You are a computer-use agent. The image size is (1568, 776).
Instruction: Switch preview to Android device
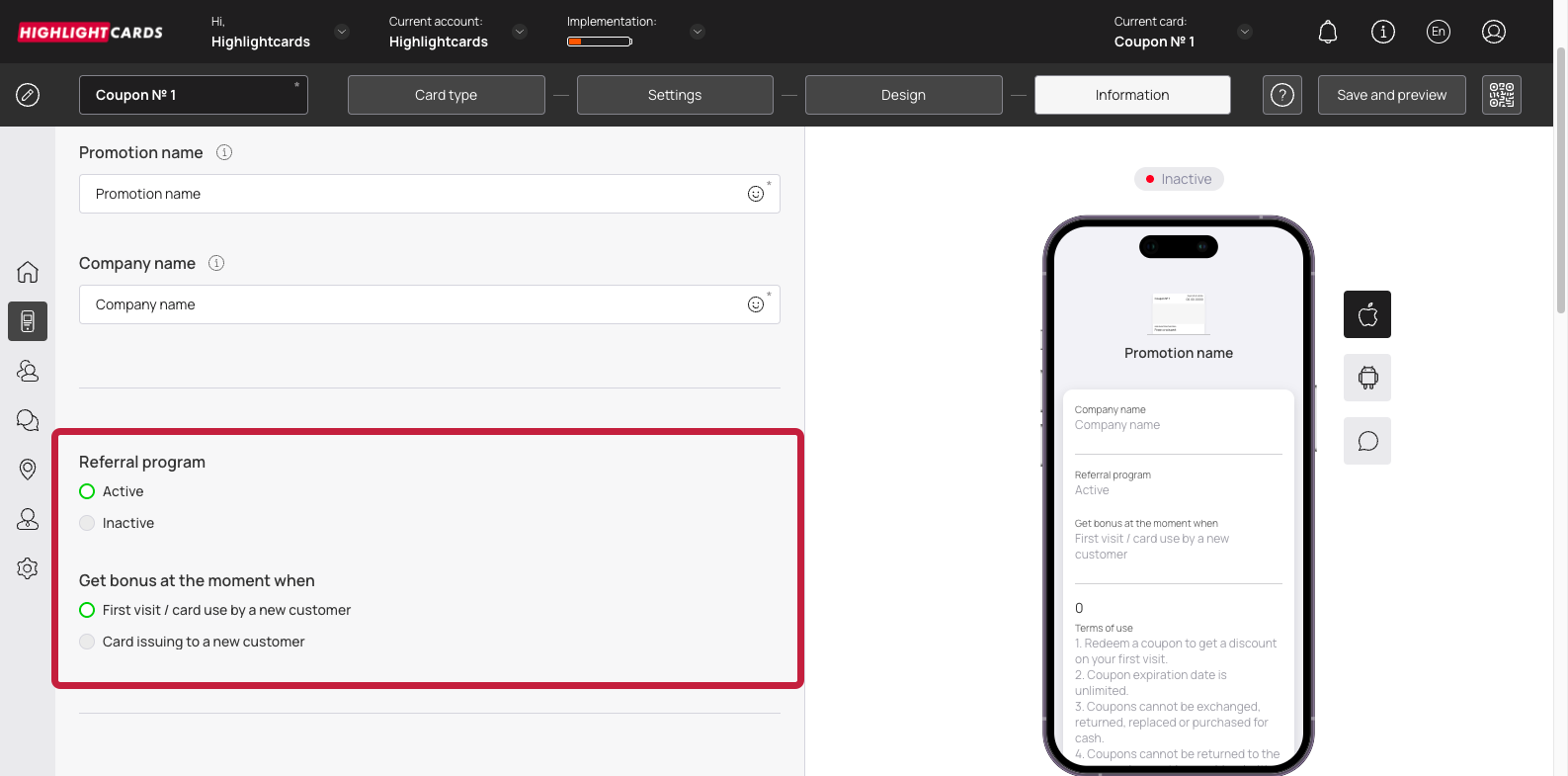pos(1366,378)
